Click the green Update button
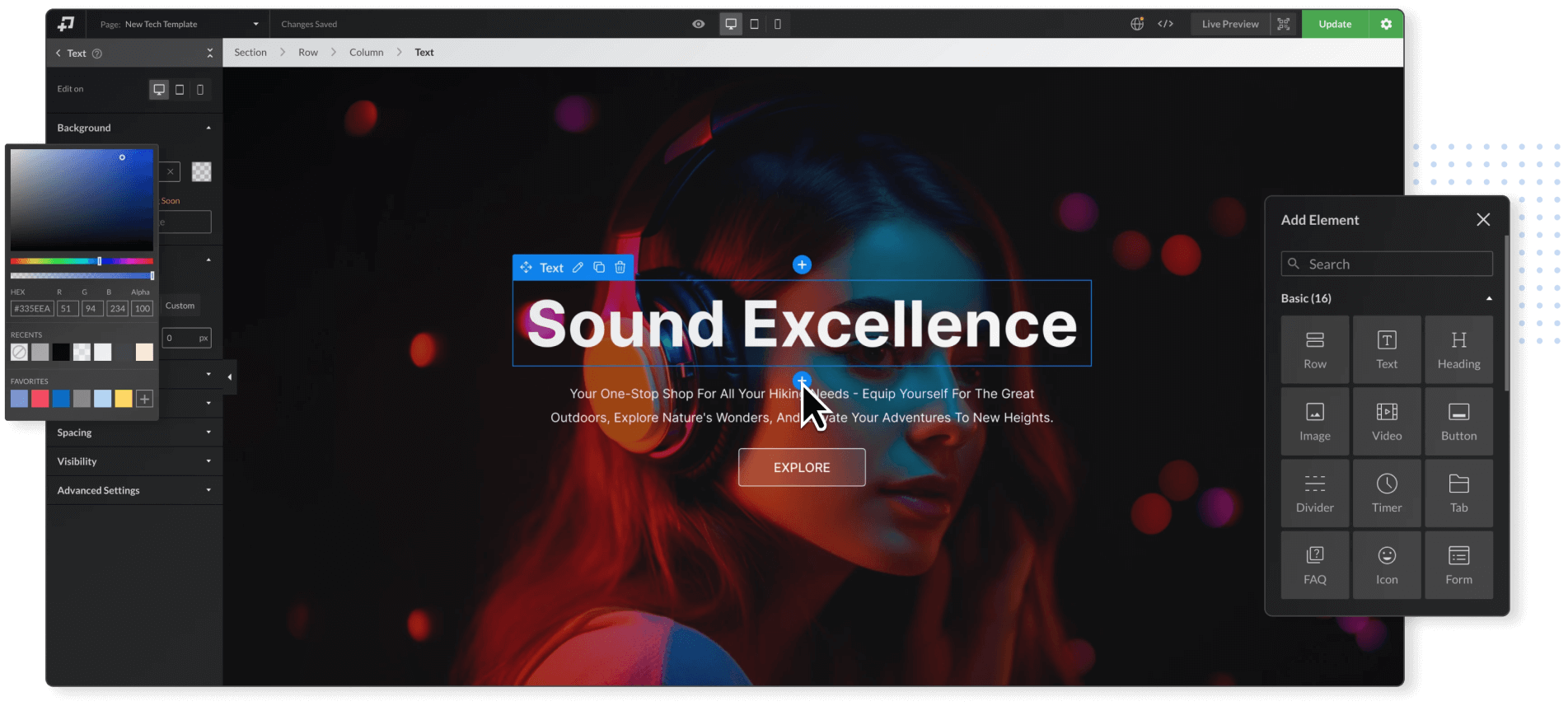Viewport: 1568px width, 706px height. (x=1334, y=24)
